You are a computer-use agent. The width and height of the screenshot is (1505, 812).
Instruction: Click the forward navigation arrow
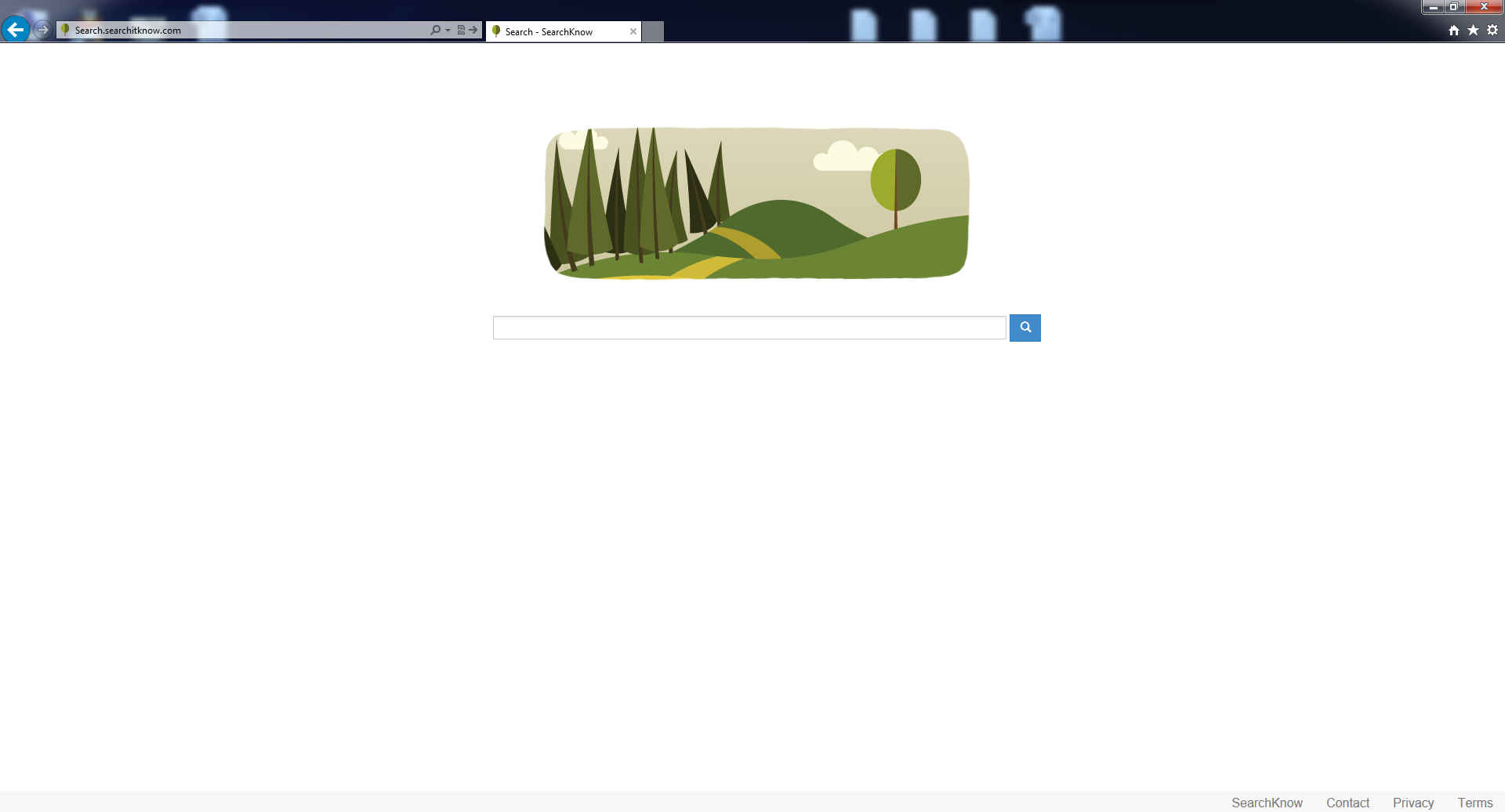coord(43,30)
